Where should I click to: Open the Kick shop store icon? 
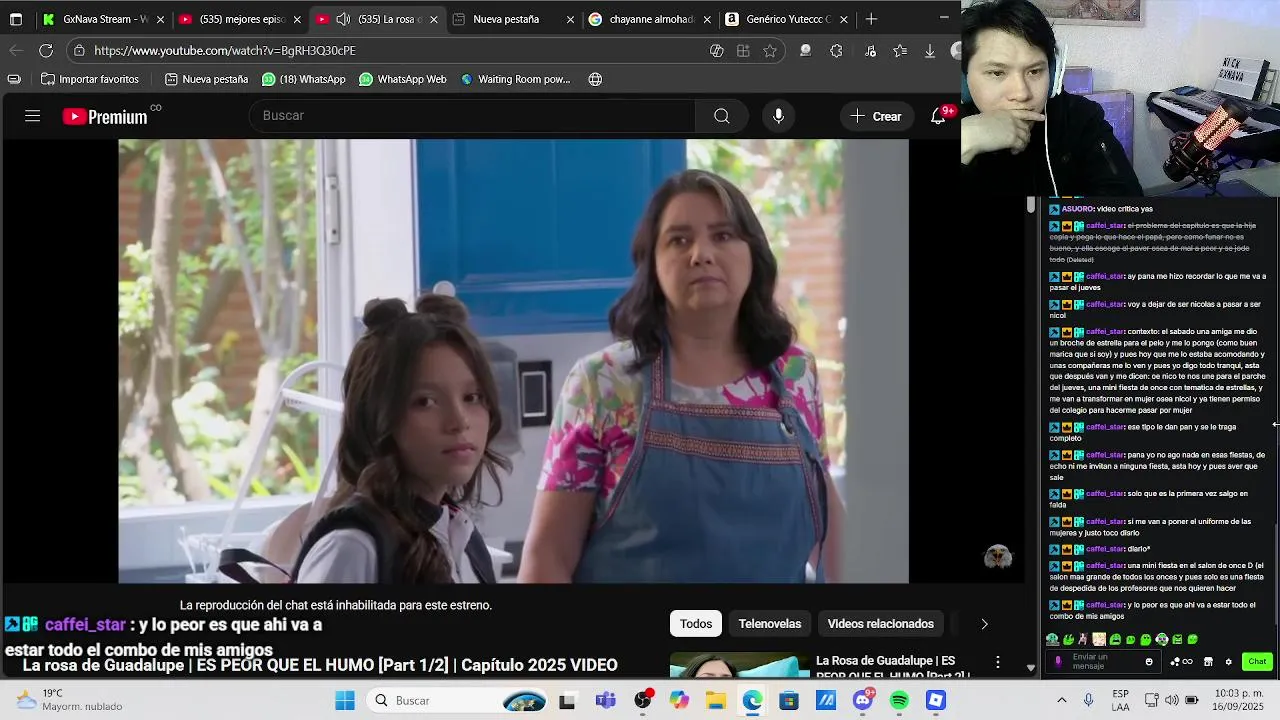tap(1208, 661)
